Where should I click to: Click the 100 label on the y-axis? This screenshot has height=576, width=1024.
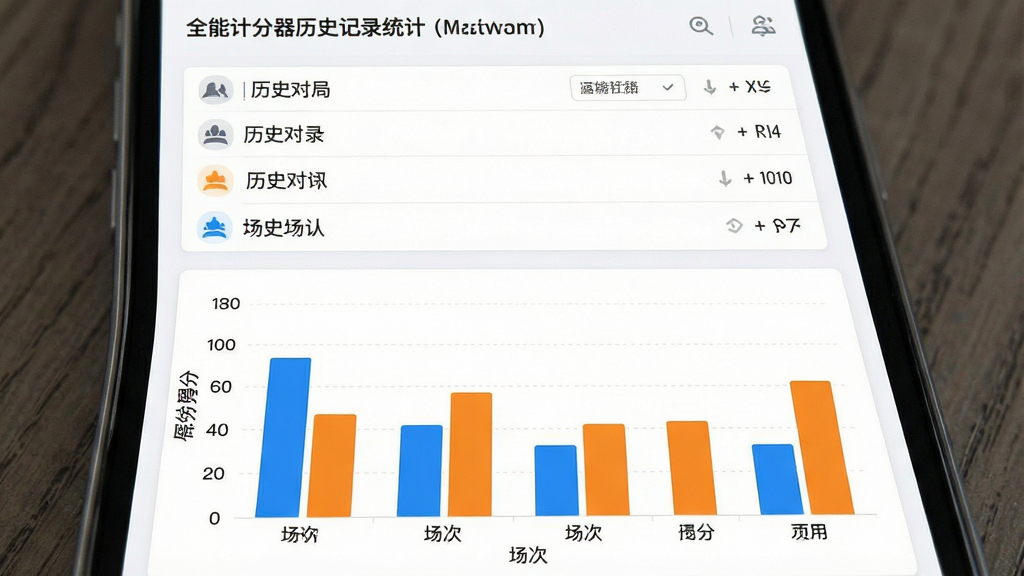(x=221, y=345)
